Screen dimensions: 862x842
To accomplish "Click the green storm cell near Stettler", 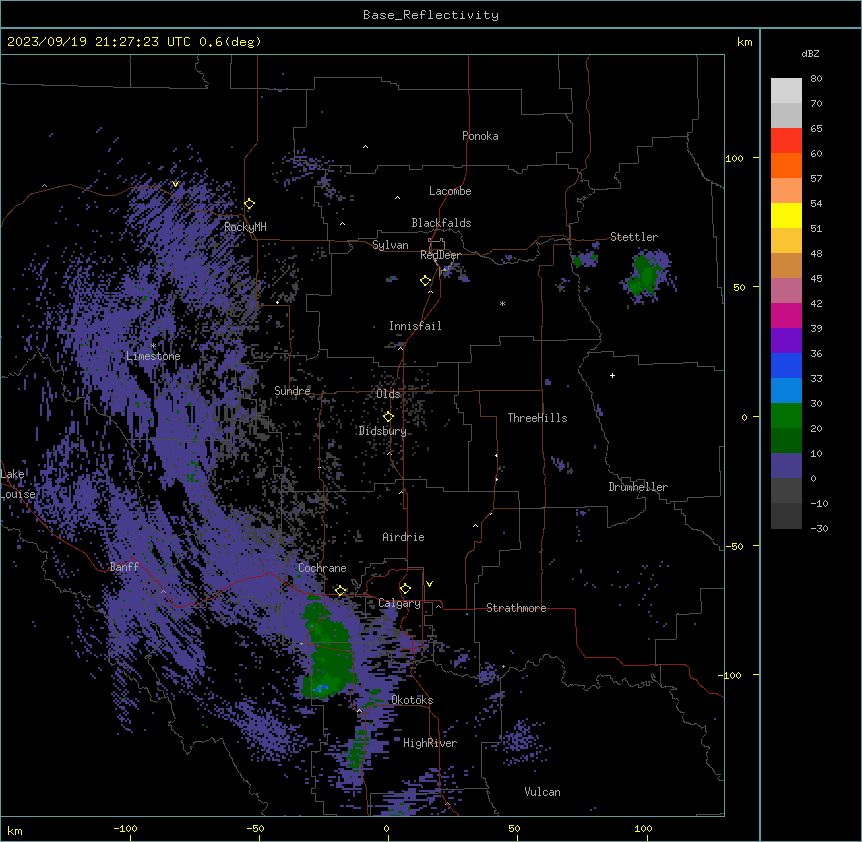I will (x=644, y=274).
